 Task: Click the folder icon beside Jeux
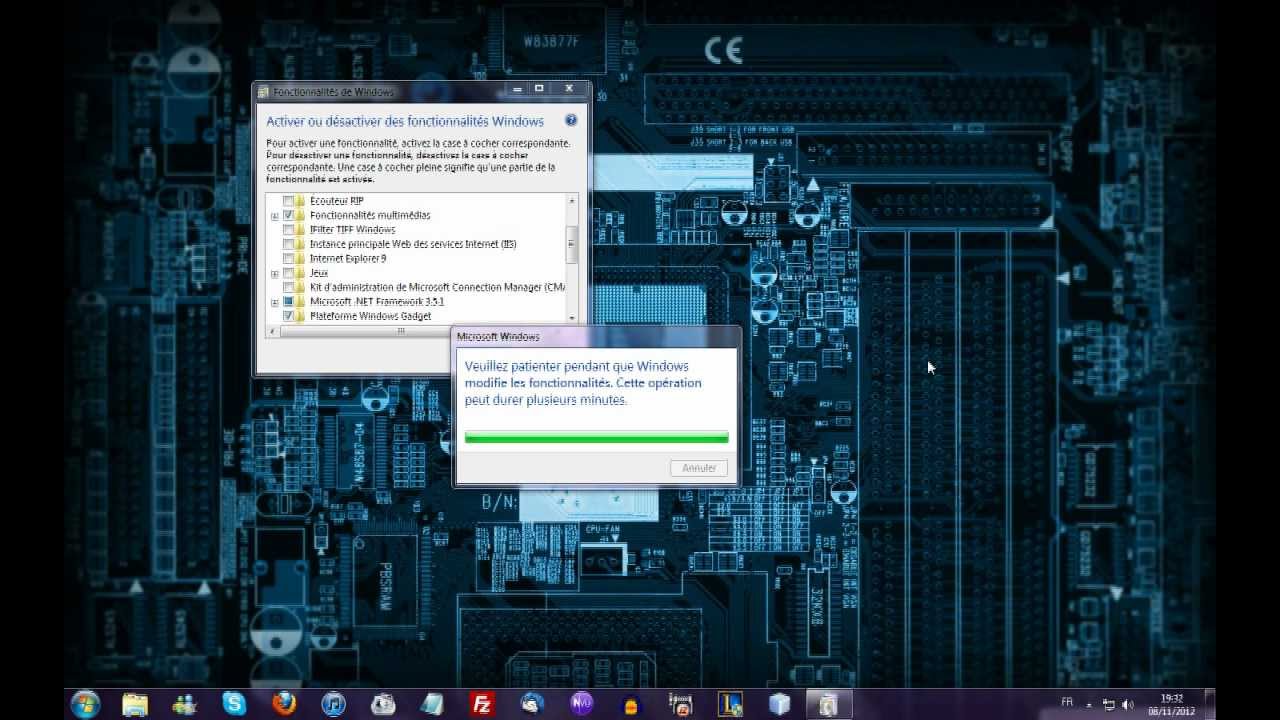[x=300, y=273]
